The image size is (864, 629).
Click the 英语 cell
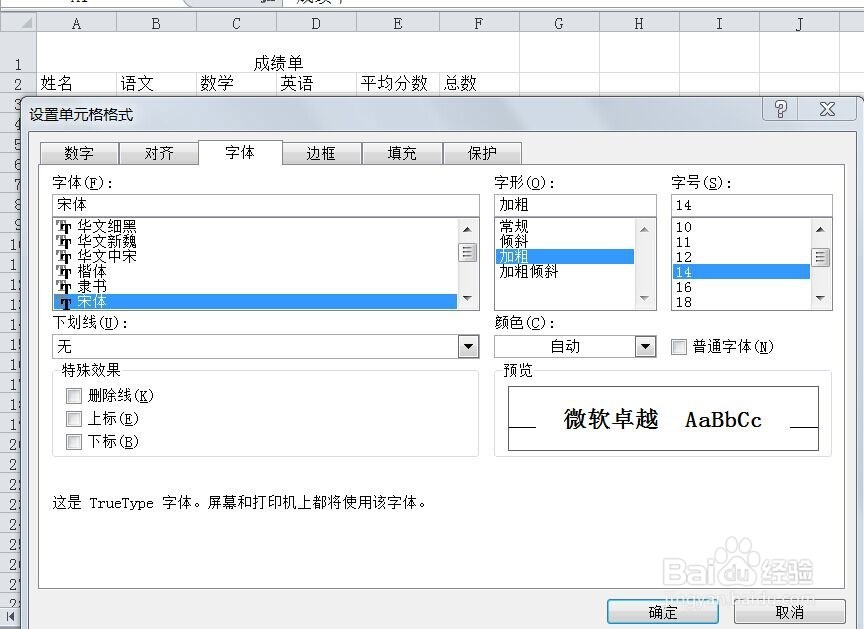tap(316, 83)
